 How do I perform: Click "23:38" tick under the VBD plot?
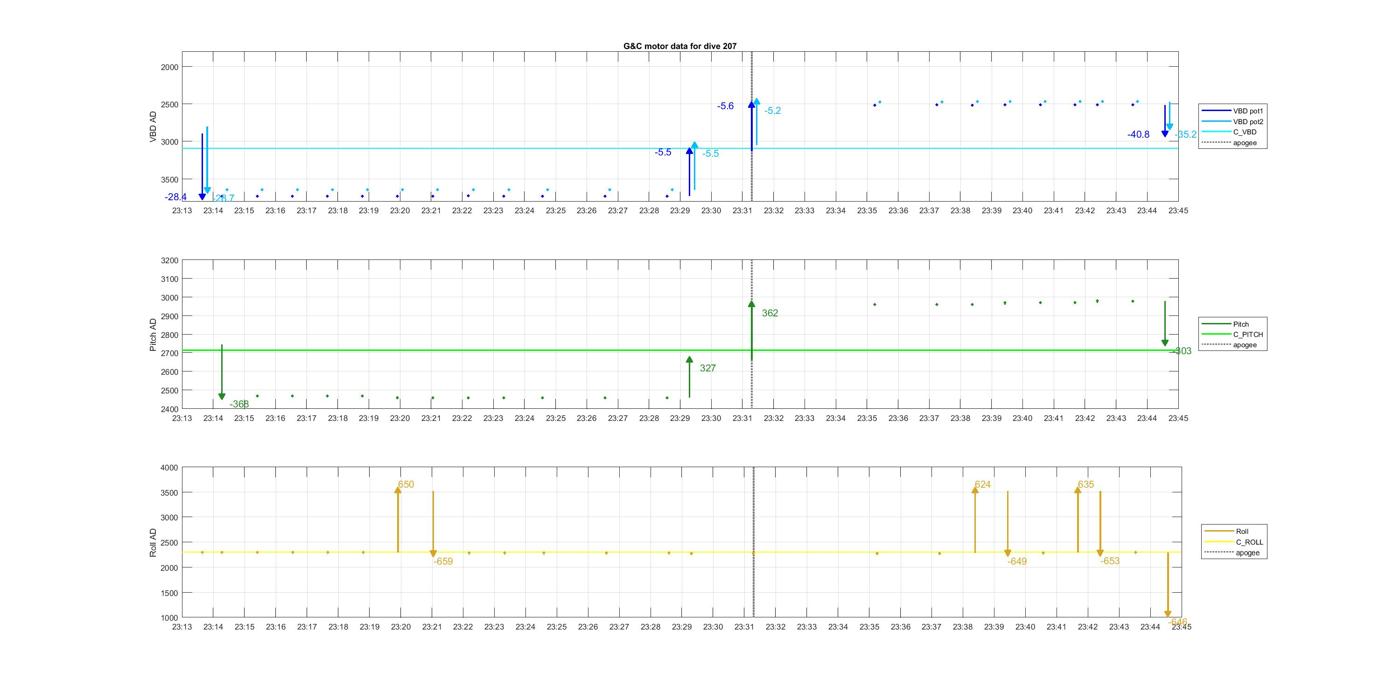click(x=960, y=210)
